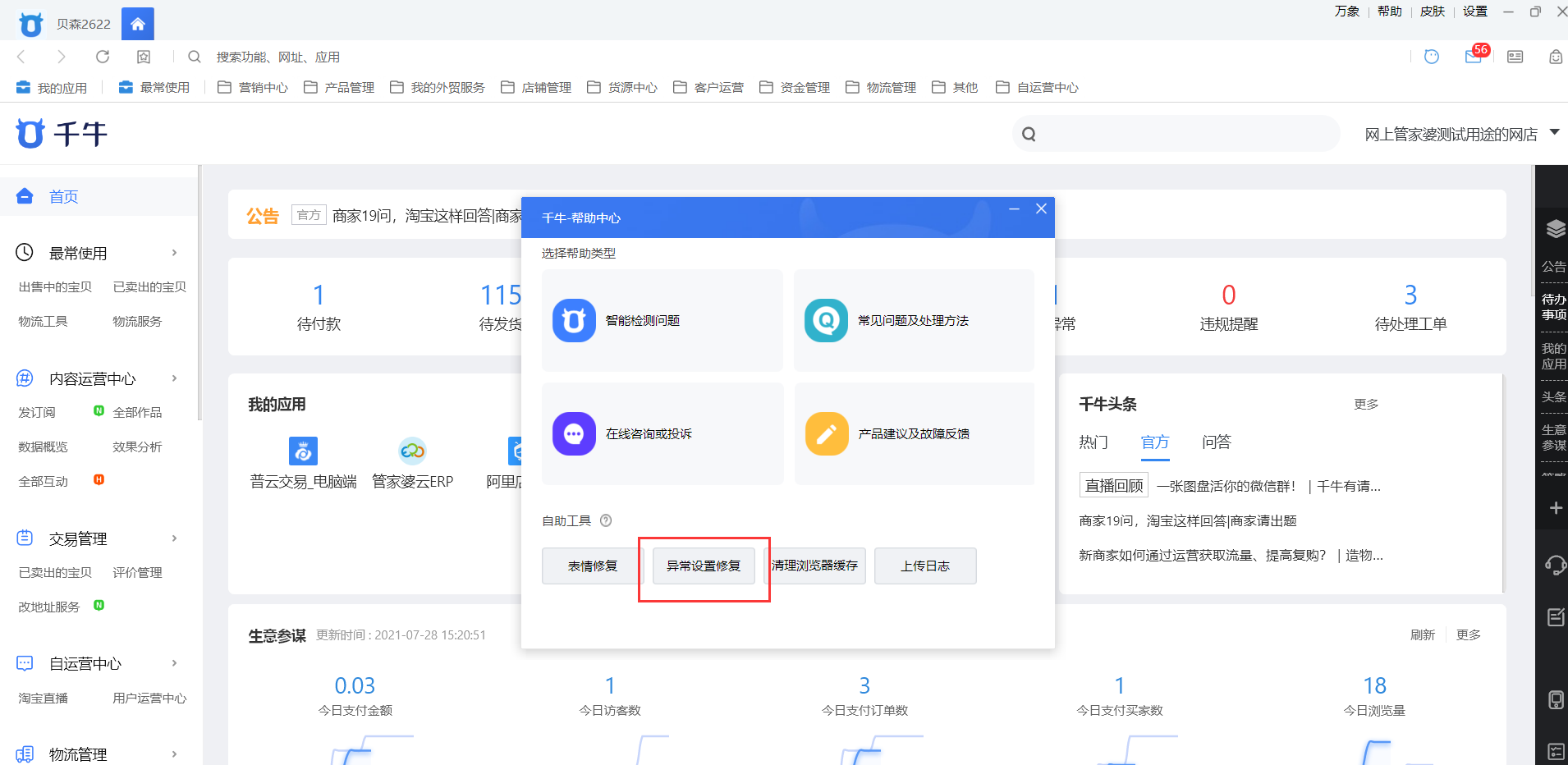Open the card view icon near messages
Image resolution: width=1568 pixels, height=765 pixels.
tap(1515, 57)
